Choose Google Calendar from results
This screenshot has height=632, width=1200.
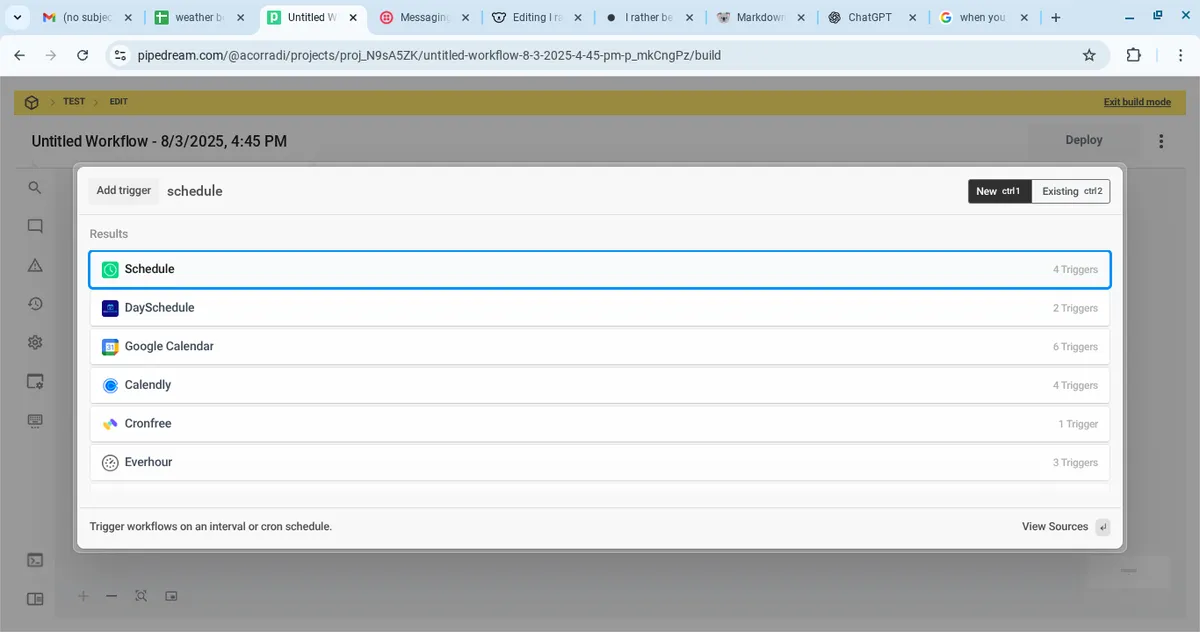point(600,346)
